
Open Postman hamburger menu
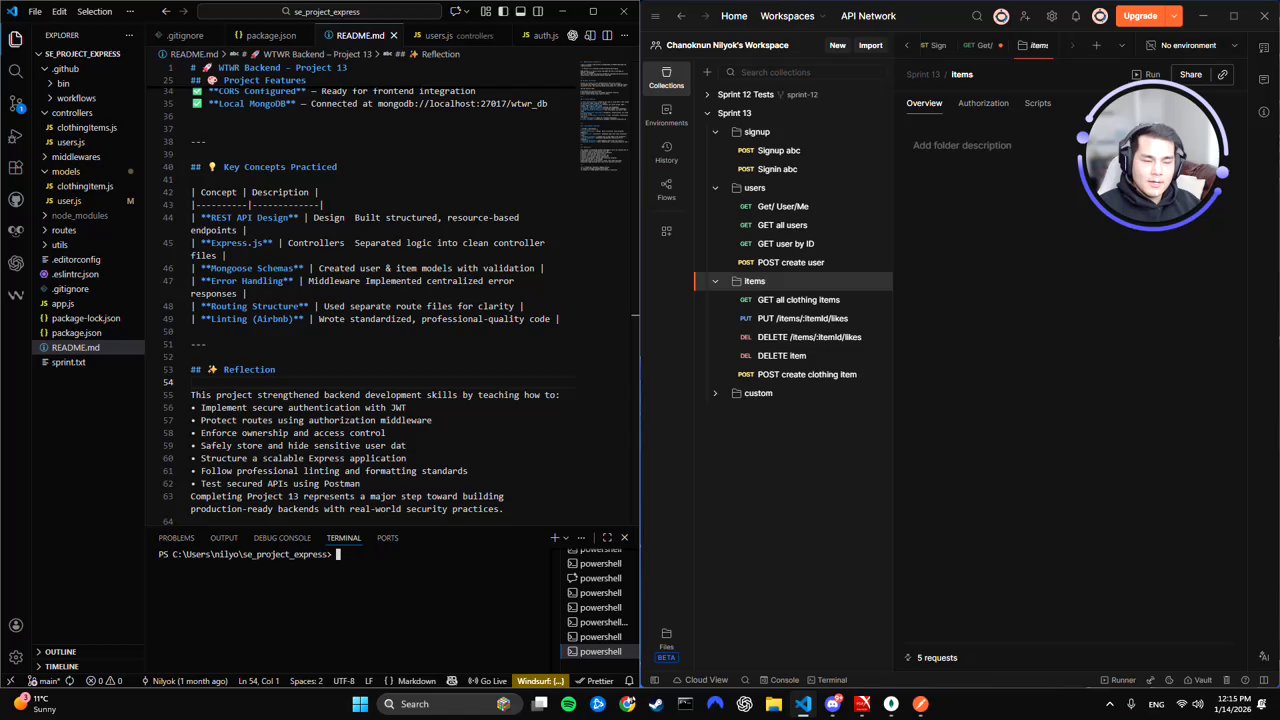pyautogui.click(x=655, y=16)
